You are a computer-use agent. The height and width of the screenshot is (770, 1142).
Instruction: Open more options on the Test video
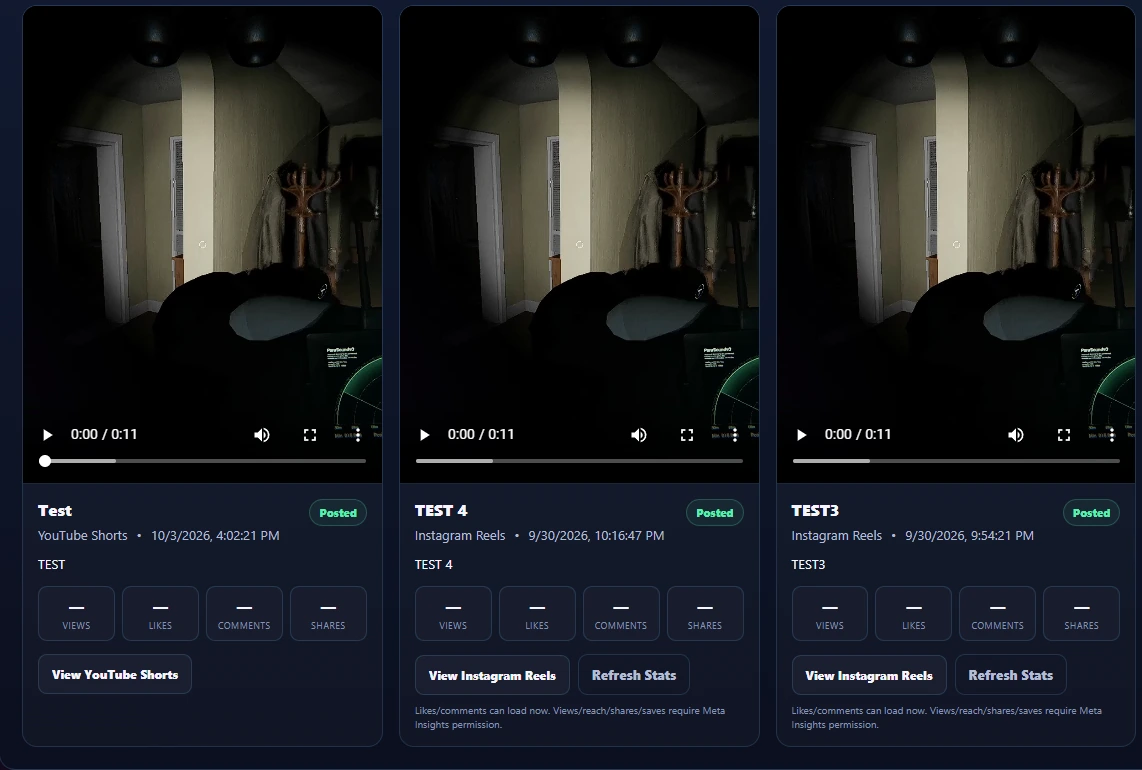coord(358,435)
